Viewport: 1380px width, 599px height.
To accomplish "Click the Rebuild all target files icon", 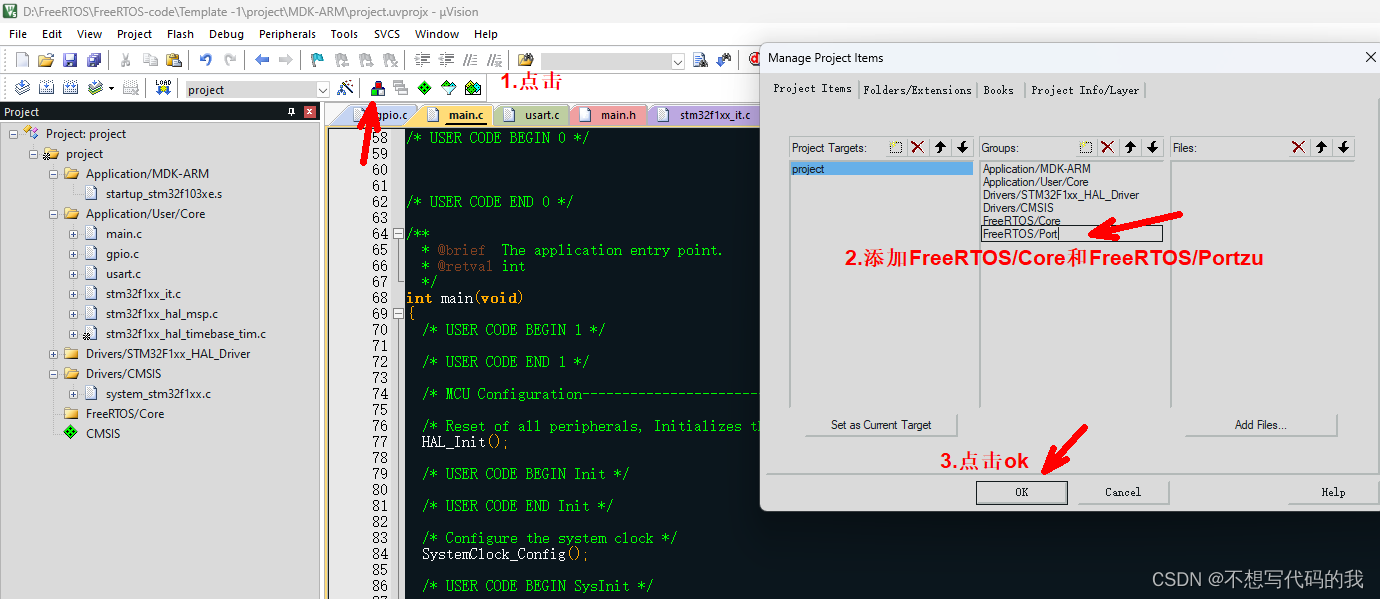I will (68, 88).
